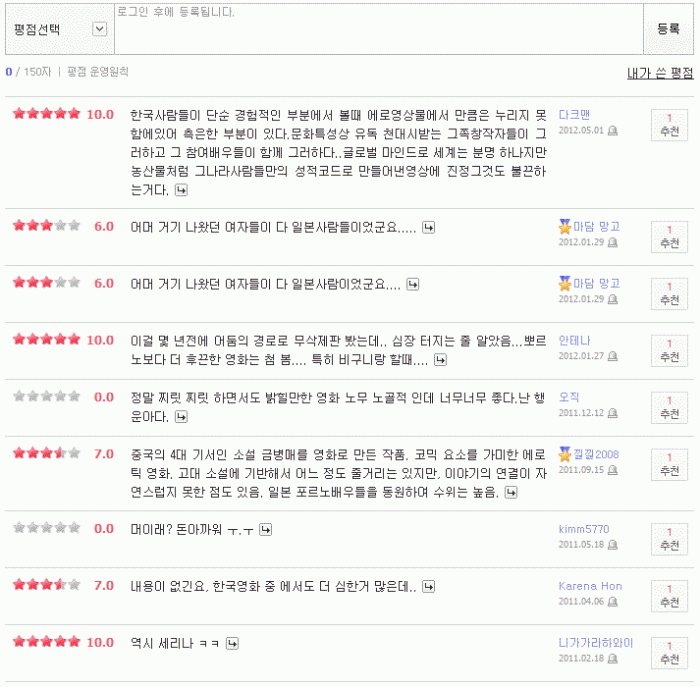700x687 pixels.
Task: Open the 내가 쓴 평점 tab link
Action: pos(659,73)
